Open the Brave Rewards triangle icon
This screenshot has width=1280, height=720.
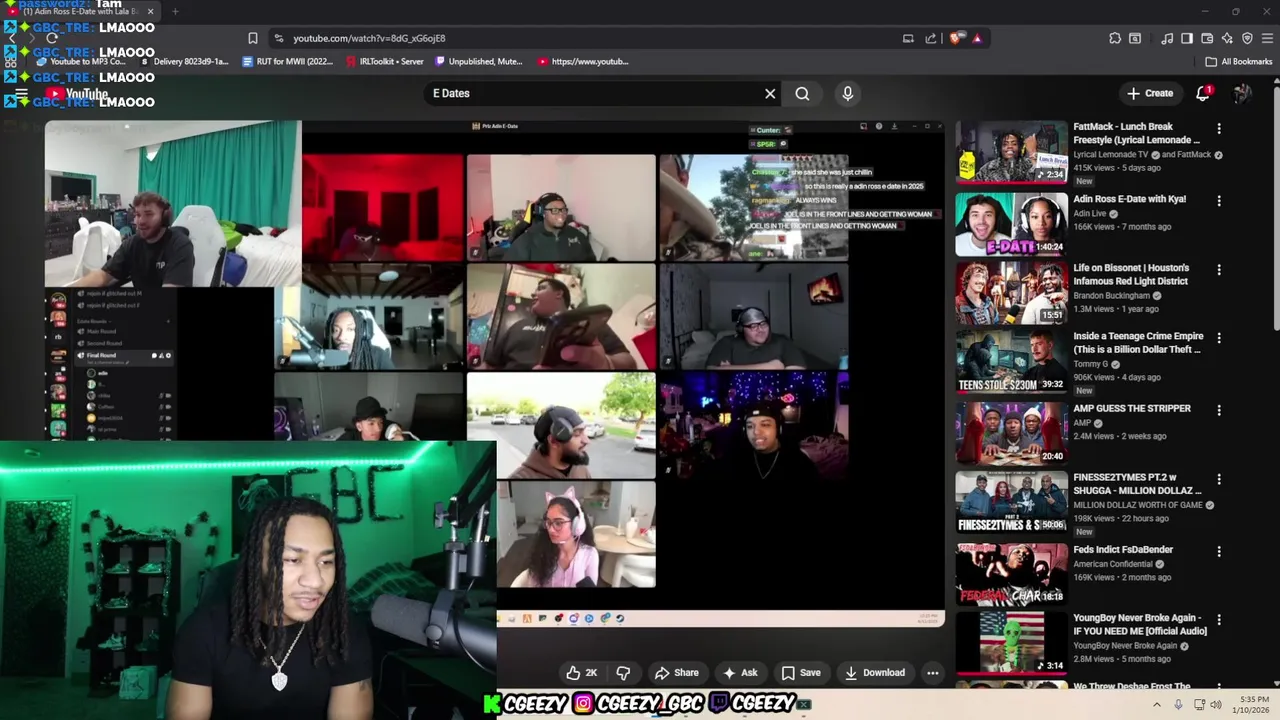click(977, 38)
